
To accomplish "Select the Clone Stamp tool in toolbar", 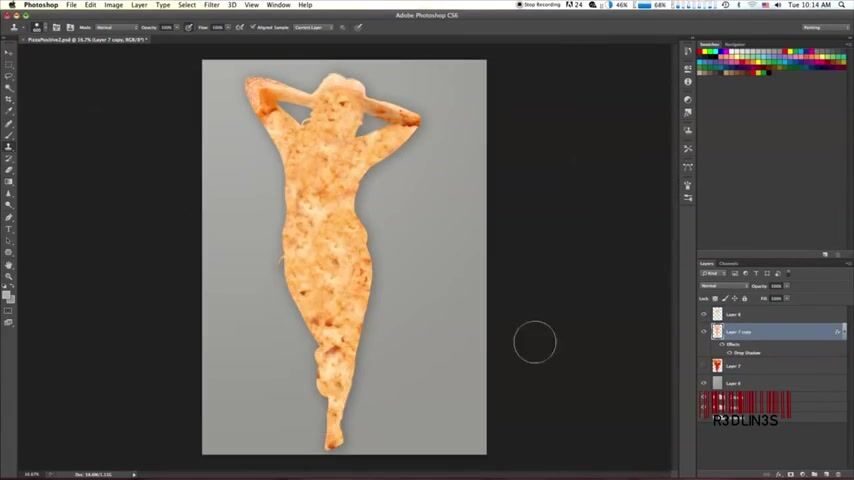I will (9, 147).
